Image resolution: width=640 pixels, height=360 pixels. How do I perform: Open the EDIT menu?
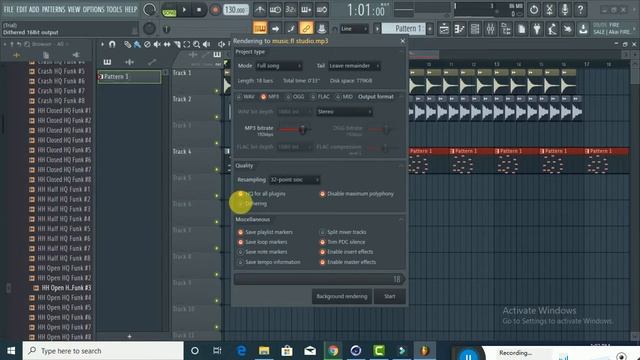[x=22, y=9]
